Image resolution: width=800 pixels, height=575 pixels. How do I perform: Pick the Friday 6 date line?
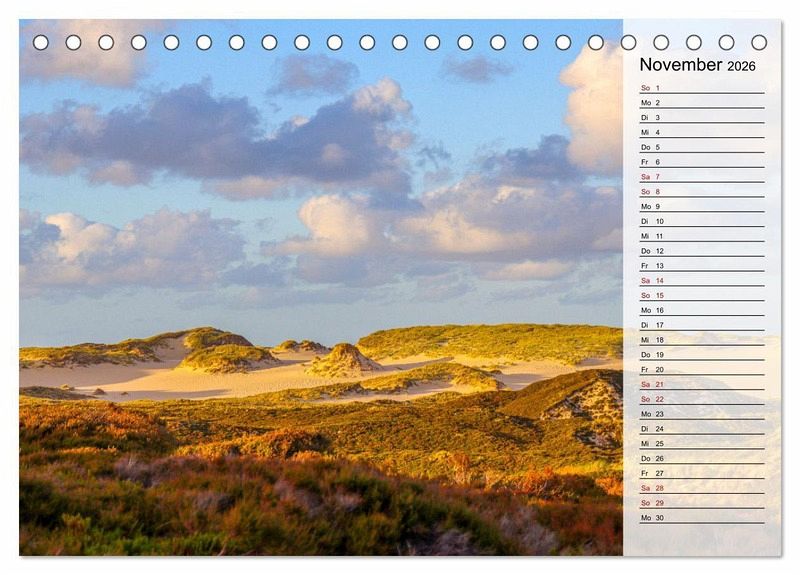701,162
